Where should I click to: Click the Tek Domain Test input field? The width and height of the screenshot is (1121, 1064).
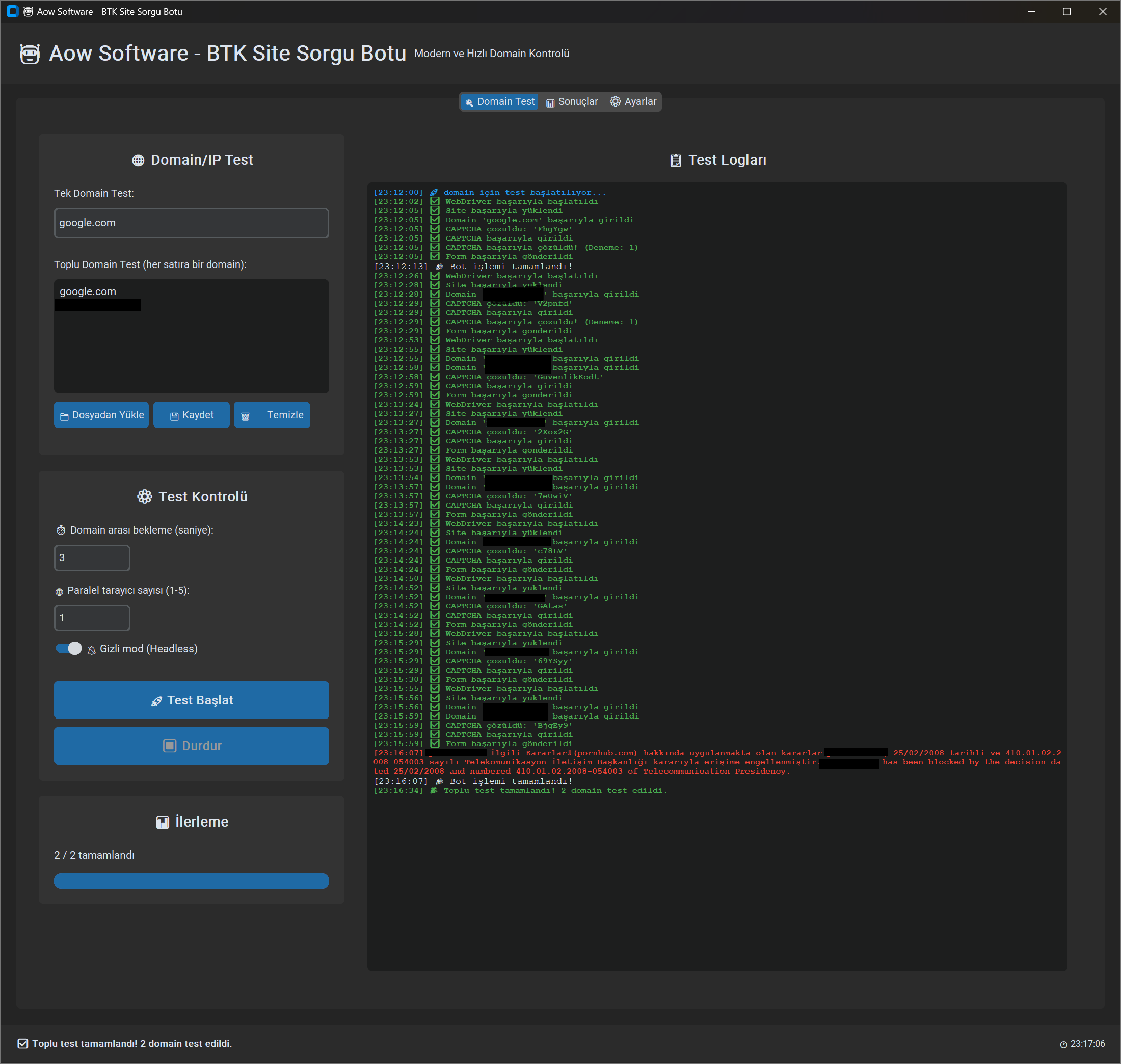(x=191, y=223)
